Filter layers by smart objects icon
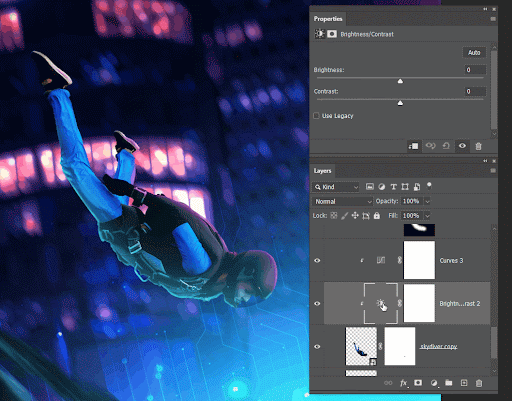Image resolution: width=512 pixels, height=401 pixels. point(417,187)
